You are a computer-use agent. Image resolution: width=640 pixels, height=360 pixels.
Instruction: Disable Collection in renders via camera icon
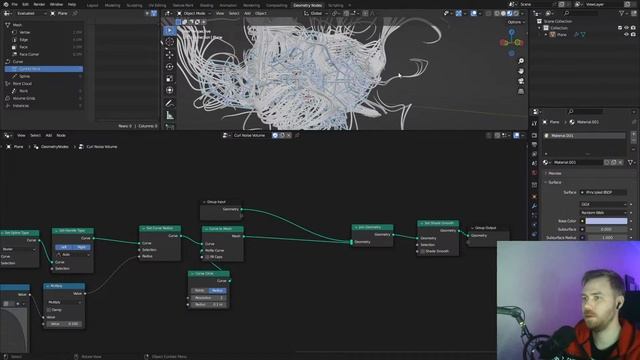[x=633, y=28]
